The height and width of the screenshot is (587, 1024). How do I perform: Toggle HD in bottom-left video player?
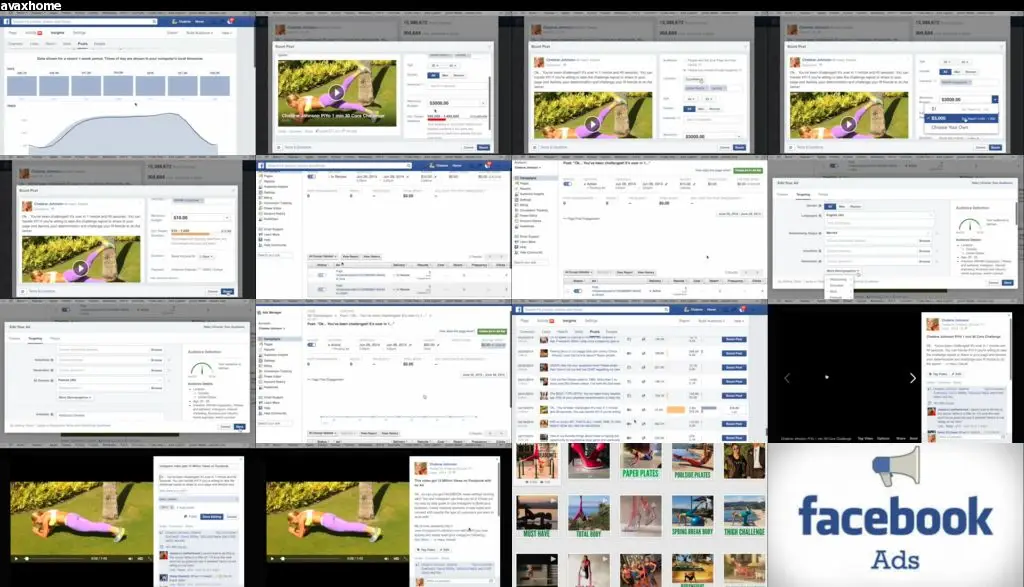tap(140, 558)
